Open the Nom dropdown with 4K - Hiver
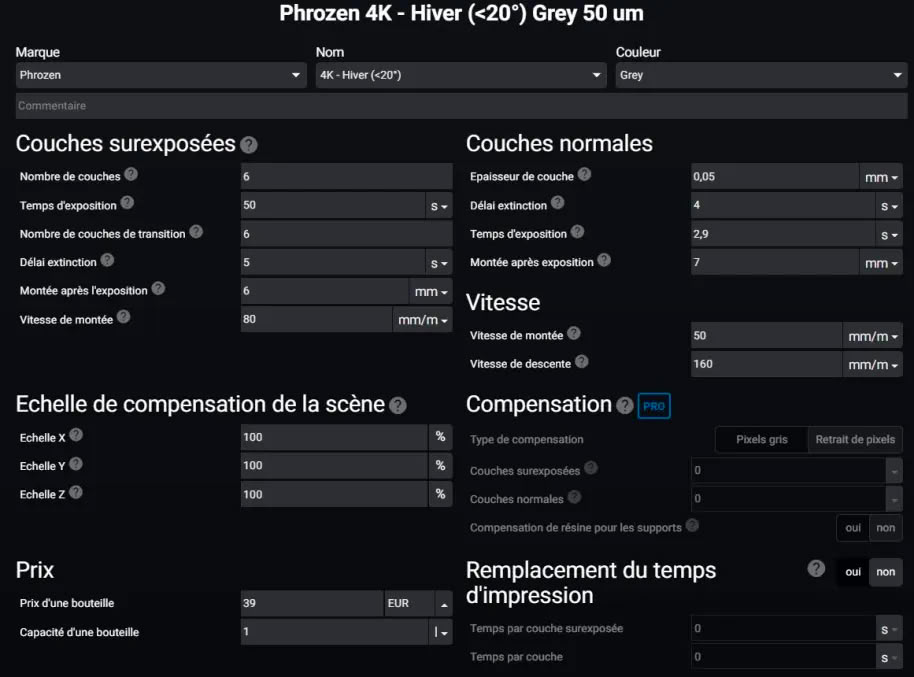 (461, 75)
